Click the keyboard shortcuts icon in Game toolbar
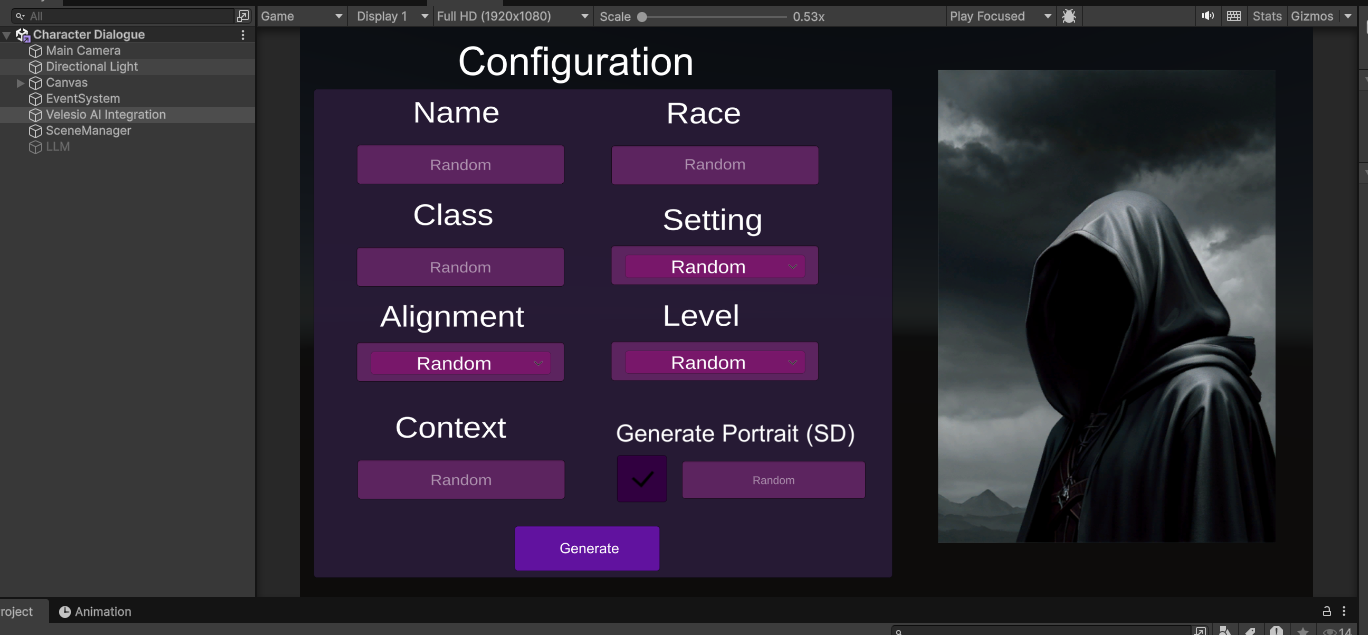Image resolution: width=1368 pixels, height=635 pixels. point(1234,16)
